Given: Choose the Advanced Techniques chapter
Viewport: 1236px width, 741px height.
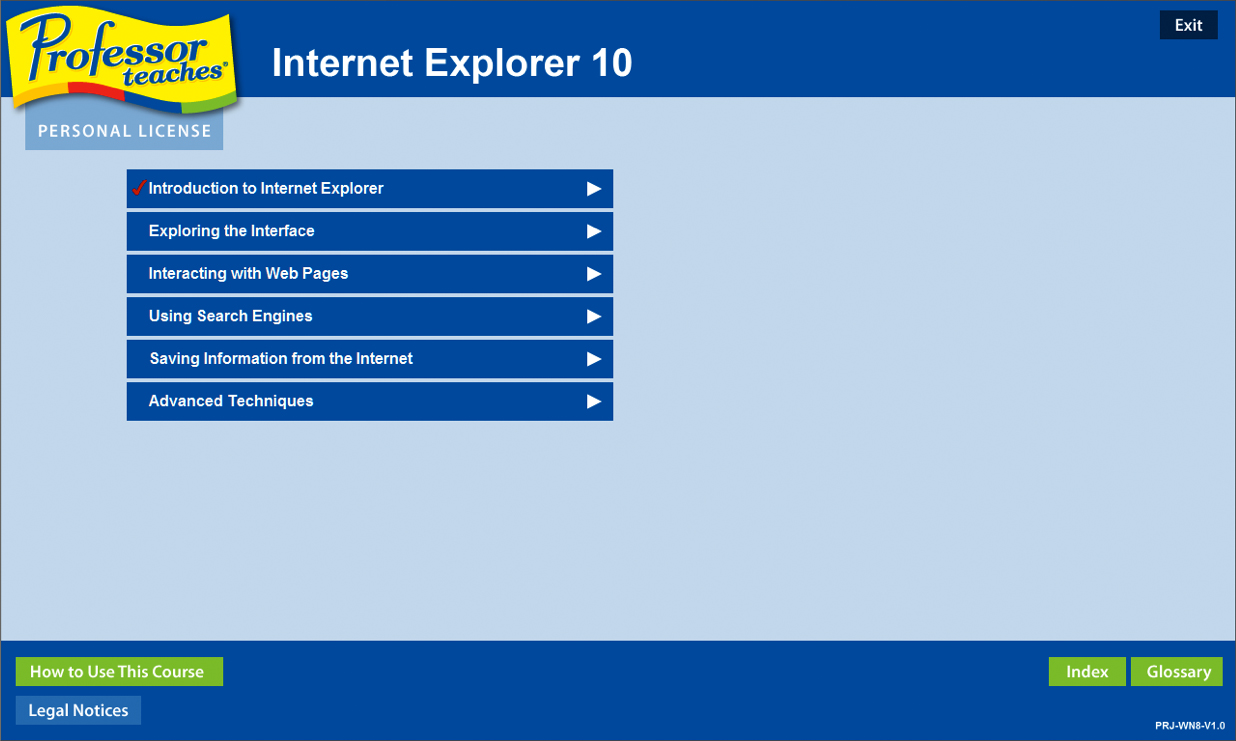Looking at the screenshot, I should tap(369, 401).
